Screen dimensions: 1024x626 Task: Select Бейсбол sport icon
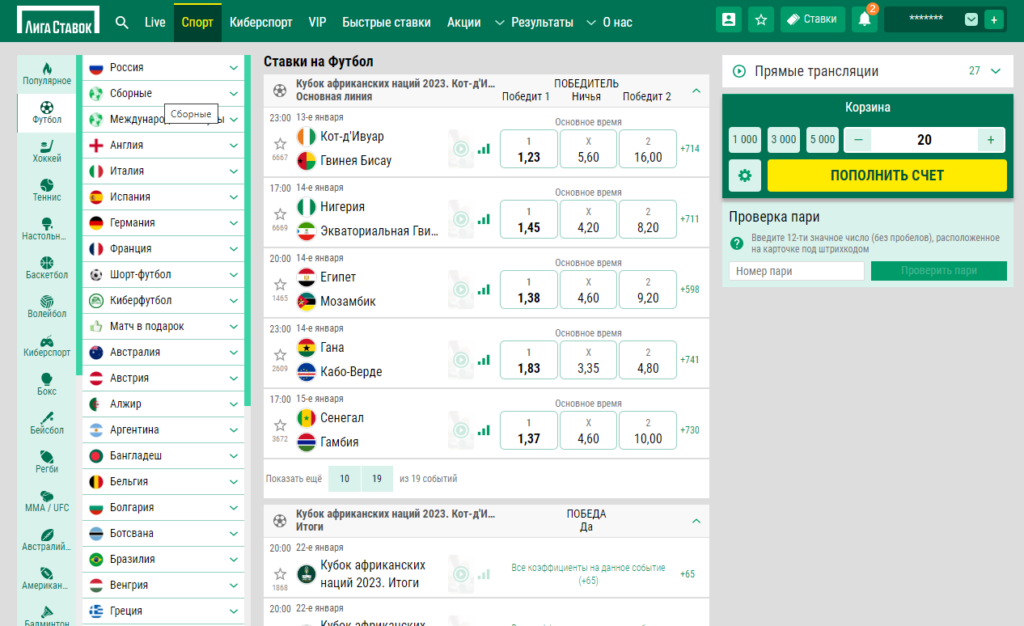[47, 423]
